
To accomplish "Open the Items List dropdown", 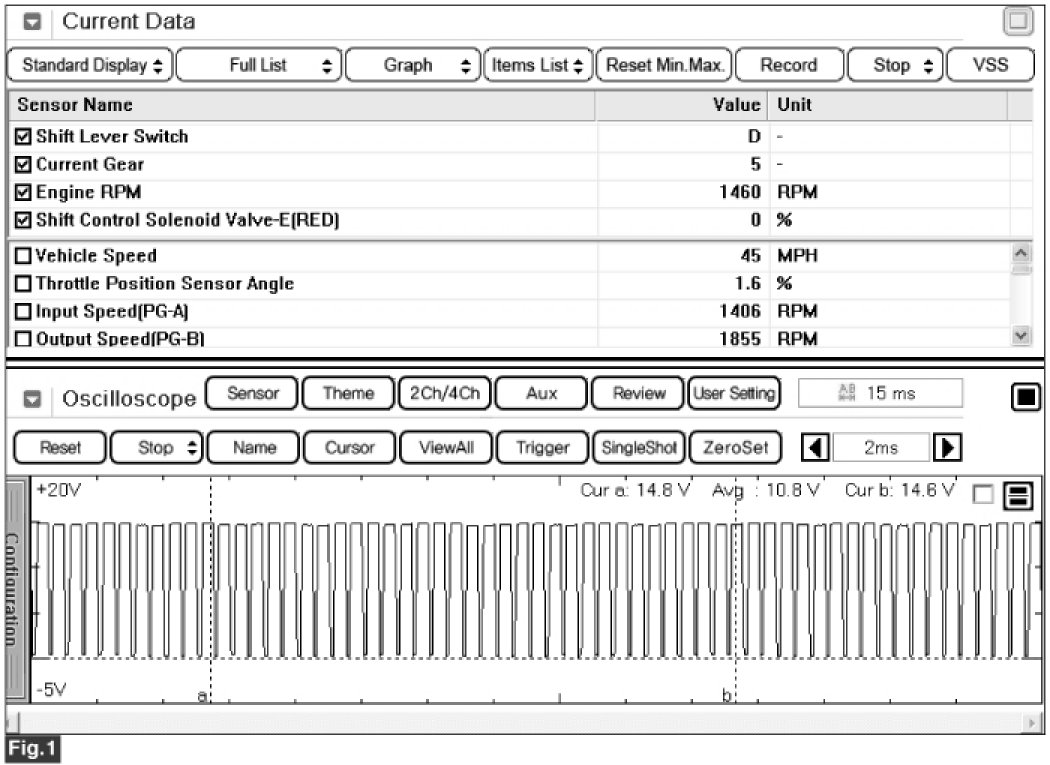I will [x=538, y=65].
